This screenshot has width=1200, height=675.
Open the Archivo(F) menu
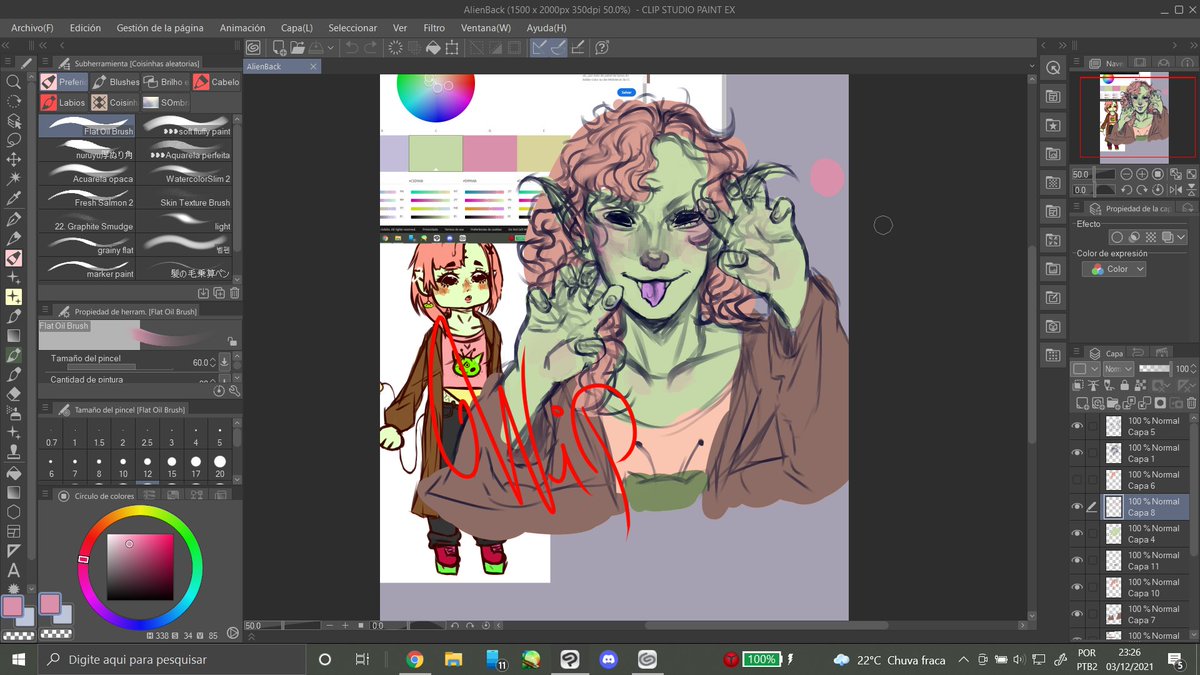tap(32, 28)
